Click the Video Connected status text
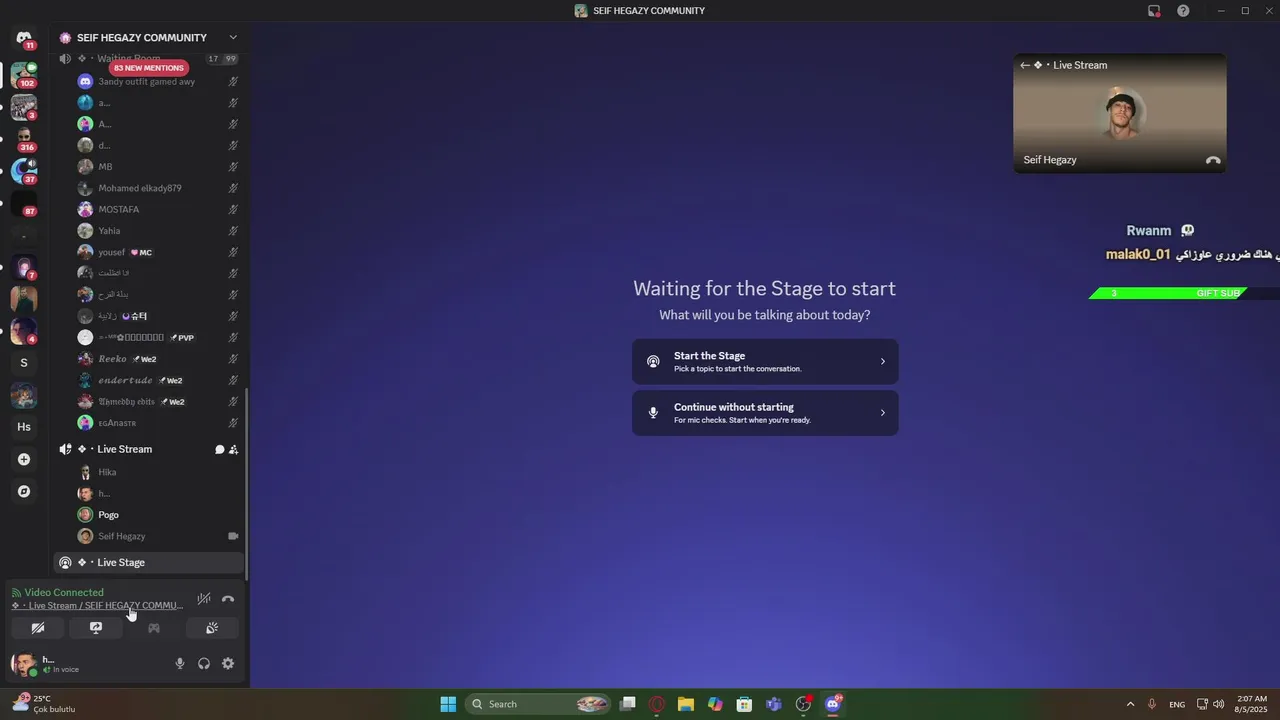Image resolution: width=1280 pixels, height=720 pixels. [x=64, y=592]
